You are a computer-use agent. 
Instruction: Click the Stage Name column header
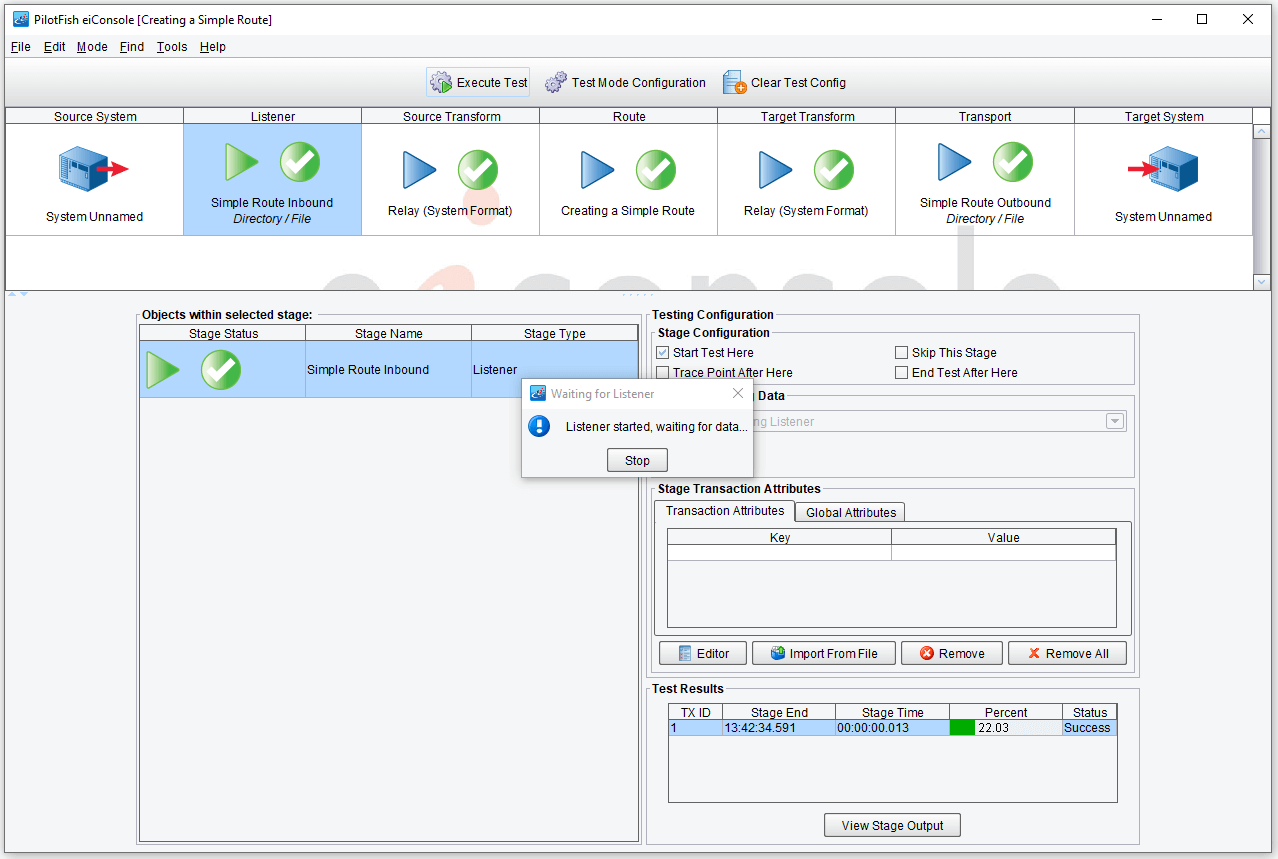pyautogui.click(x=388, y=333)
